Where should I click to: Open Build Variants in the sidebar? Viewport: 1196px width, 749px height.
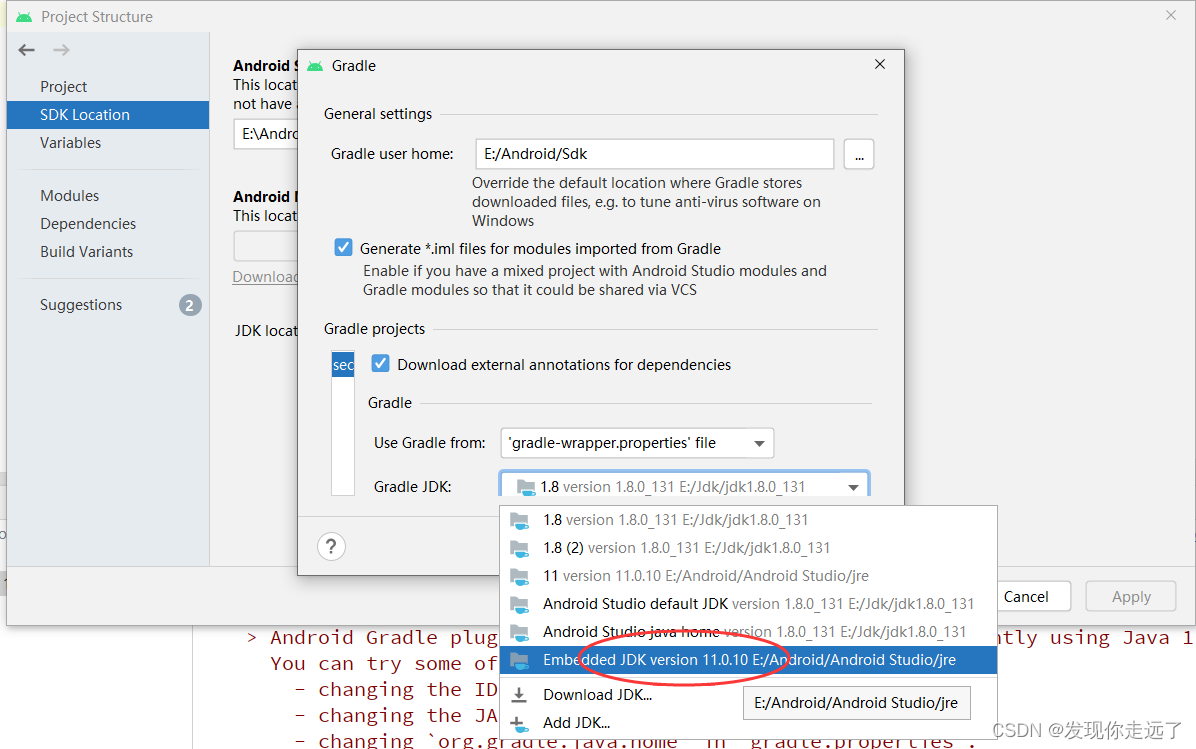[x=86, y=252]
